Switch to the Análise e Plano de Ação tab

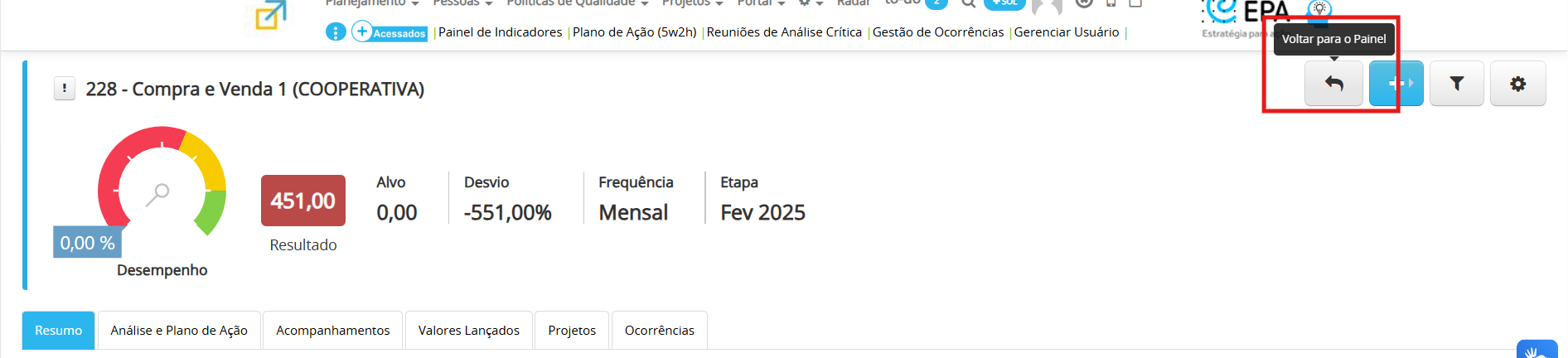[179, 330]
